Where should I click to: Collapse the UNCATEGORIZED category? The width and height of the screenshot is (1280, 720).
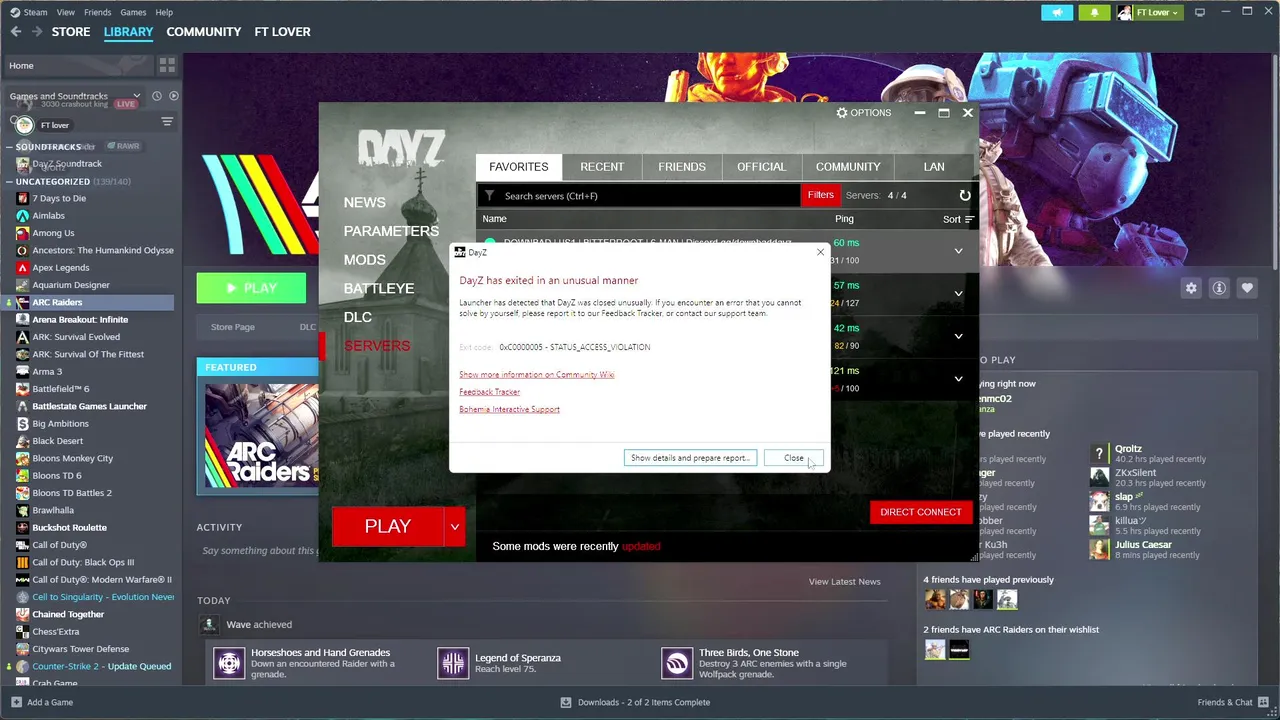click(x=10, y=182)
